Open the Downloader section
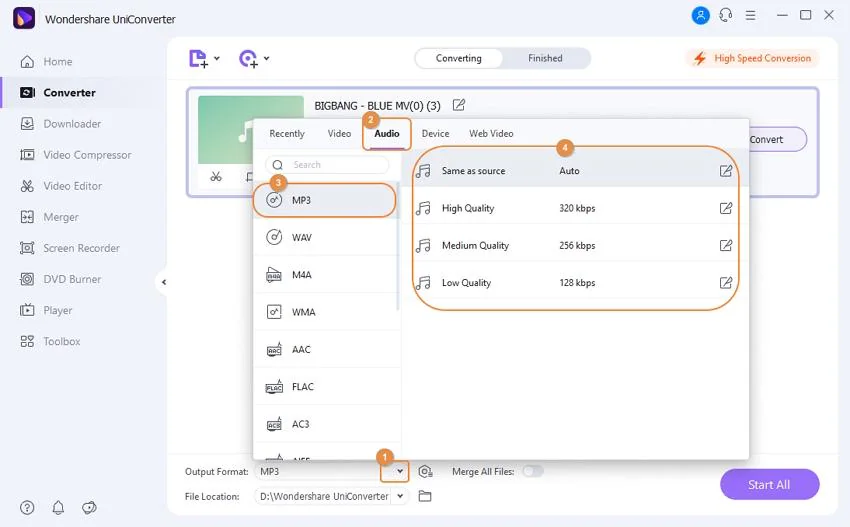 [x=60, y=124]
